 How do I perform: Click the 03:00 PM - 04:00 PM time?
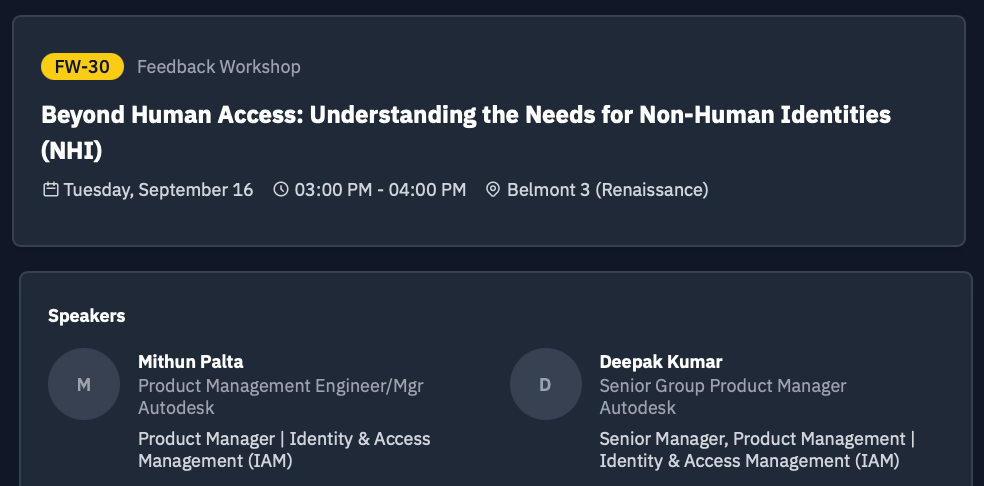pyautogui.click(x=380, y=189)
